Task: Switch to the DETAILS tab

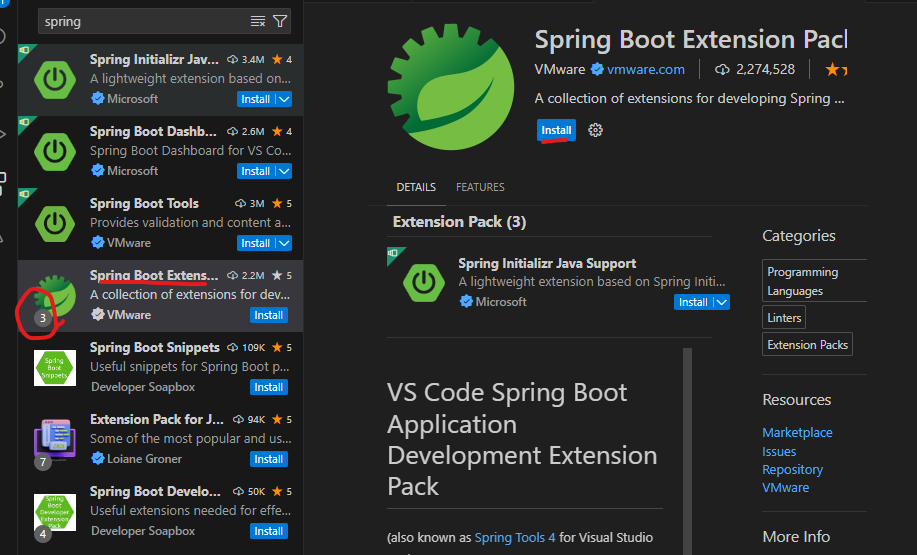Action: (x=416, y=187)
